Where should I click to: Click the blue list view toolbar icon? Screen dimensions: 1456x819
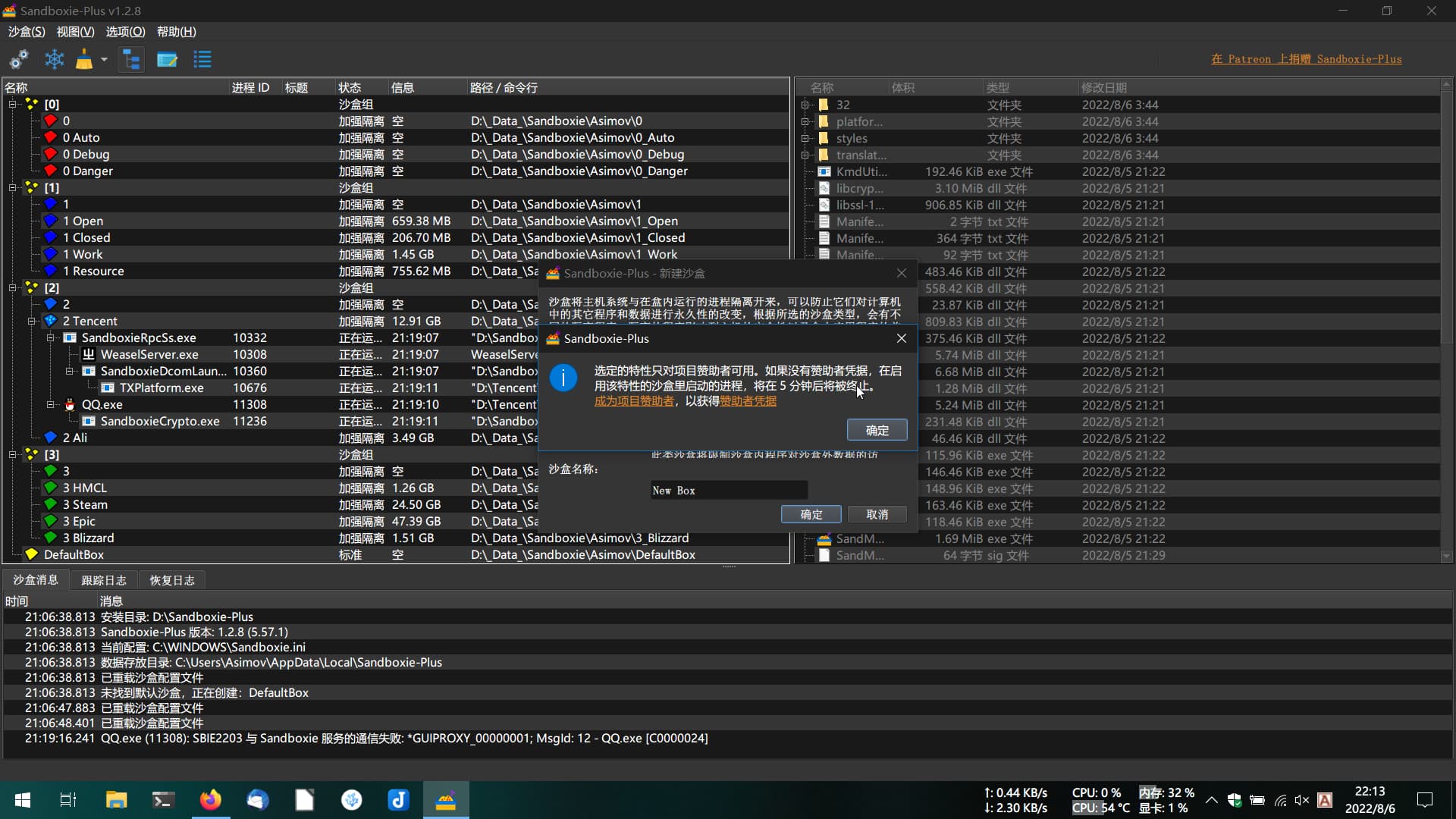(202, 59)
